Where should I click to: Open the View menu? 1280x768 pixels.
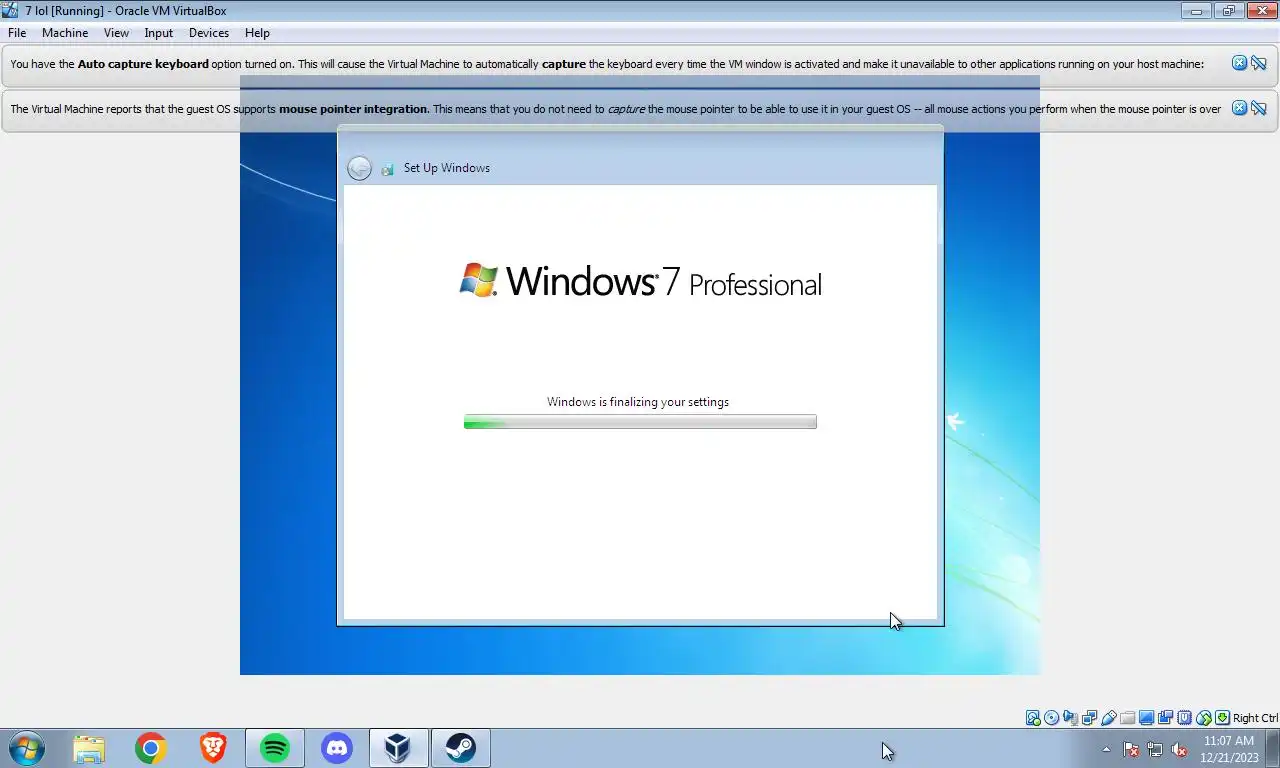(116, 33)
